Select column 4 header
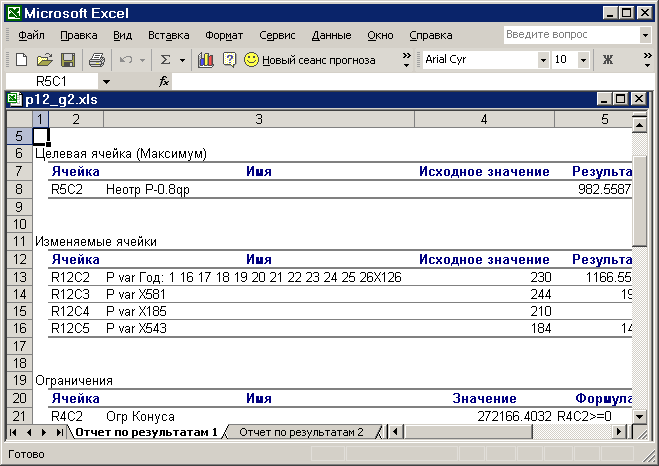Screen dimensions: 659x466 click(484, 119)
